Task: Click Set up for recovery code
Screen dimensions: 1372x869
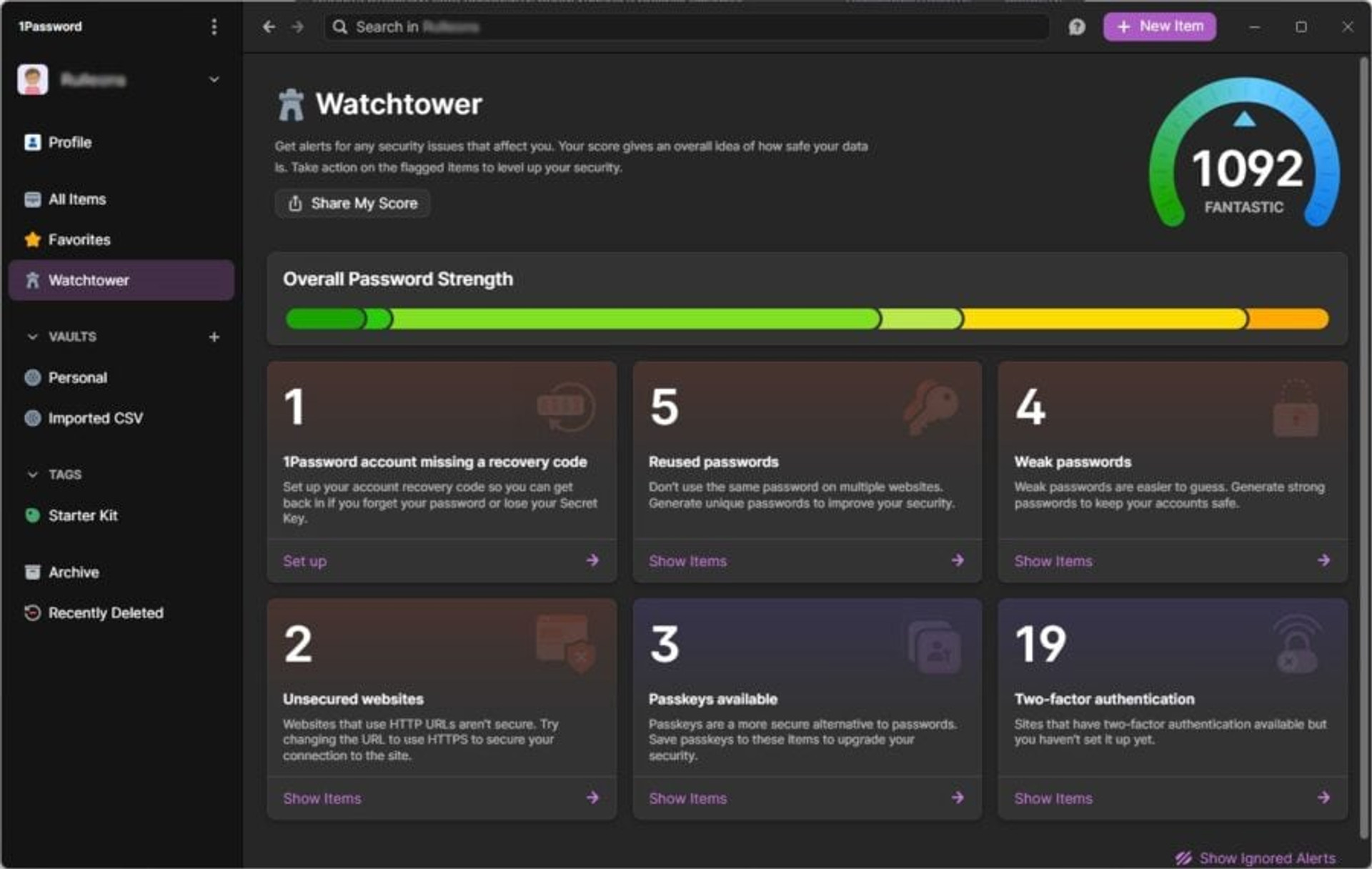Action: [305, 561]
